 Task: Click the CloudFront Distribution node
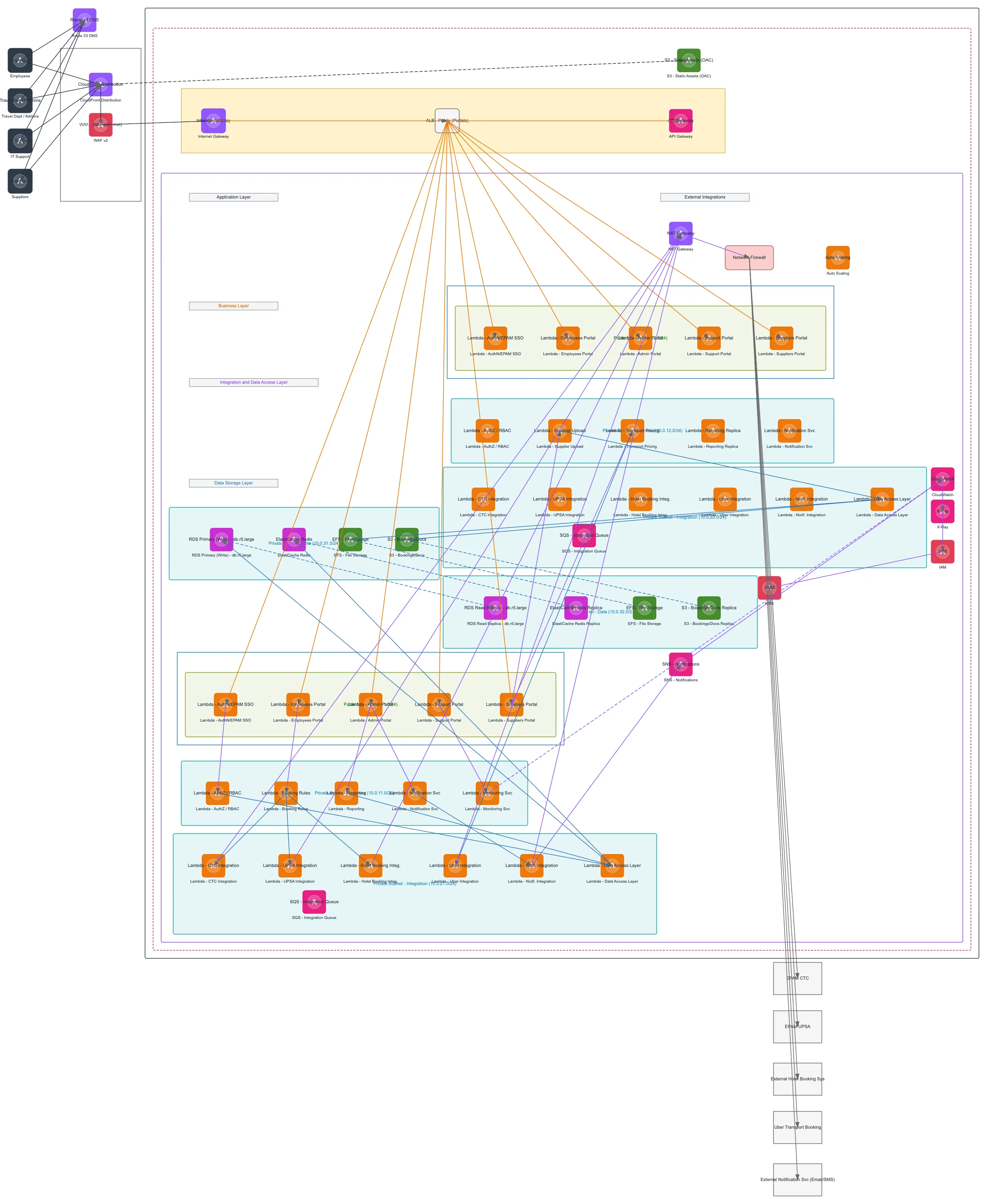point(101,85)
